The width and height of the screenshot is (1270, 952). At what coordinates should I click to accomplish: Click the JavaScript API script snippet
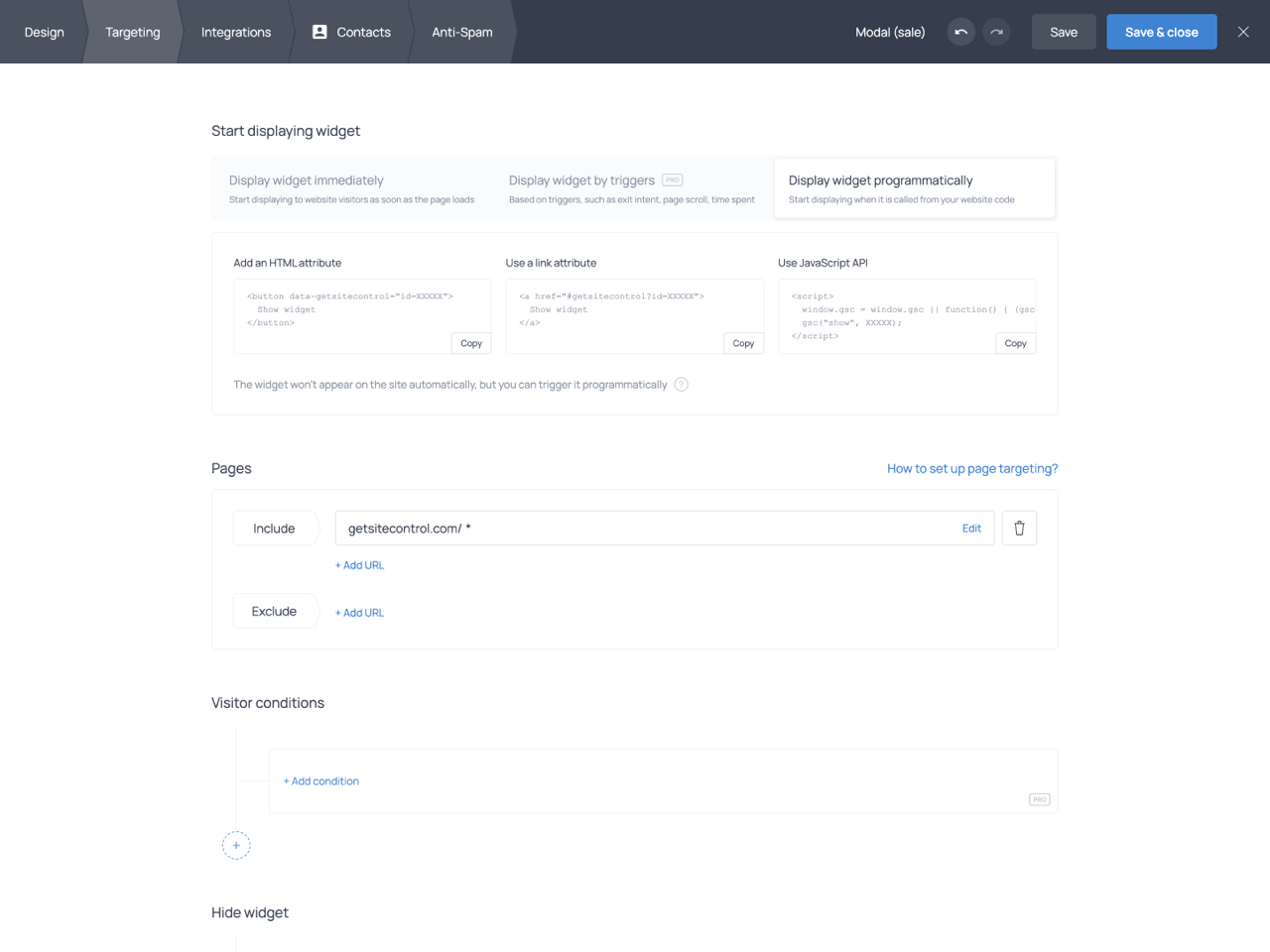(908, 316)
